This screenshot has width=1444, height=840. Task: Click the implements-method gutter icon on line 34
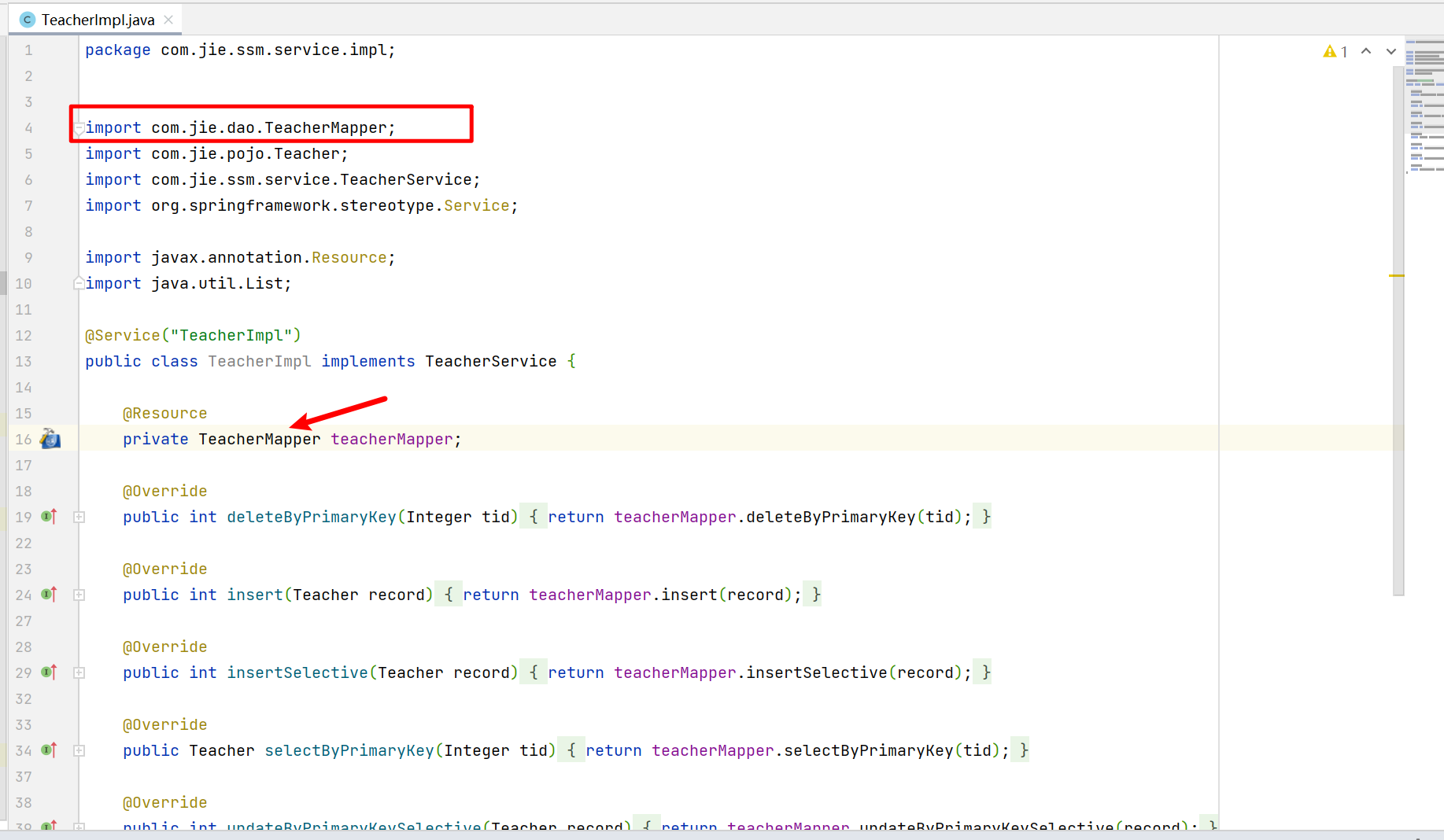point(49,750)
